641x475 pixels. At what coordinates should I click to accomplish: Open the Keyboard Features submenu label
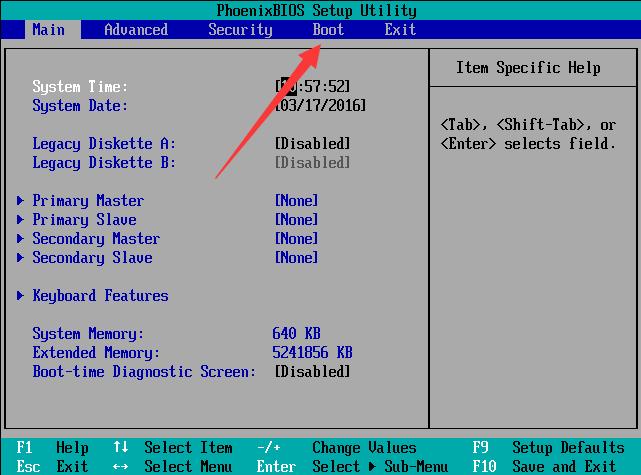(100, 296)
